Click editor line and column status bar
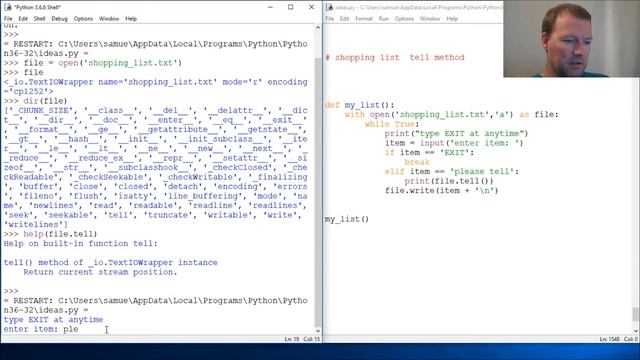640x360 pixels. click(618, 339)
